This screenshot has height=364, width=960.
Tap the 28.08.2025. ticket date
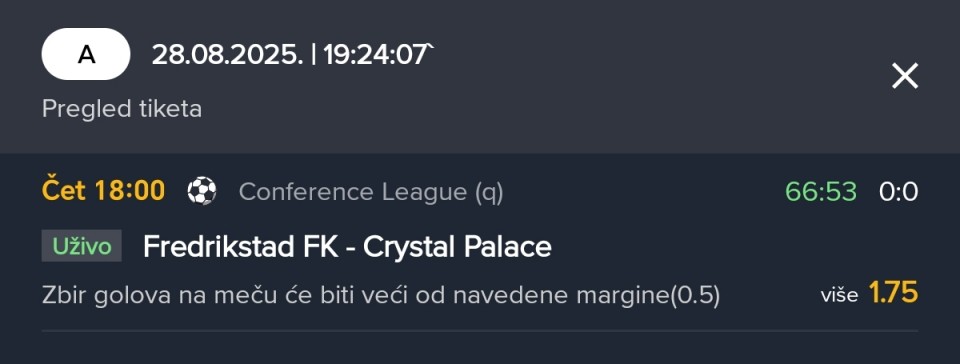[x=227, y=55]
